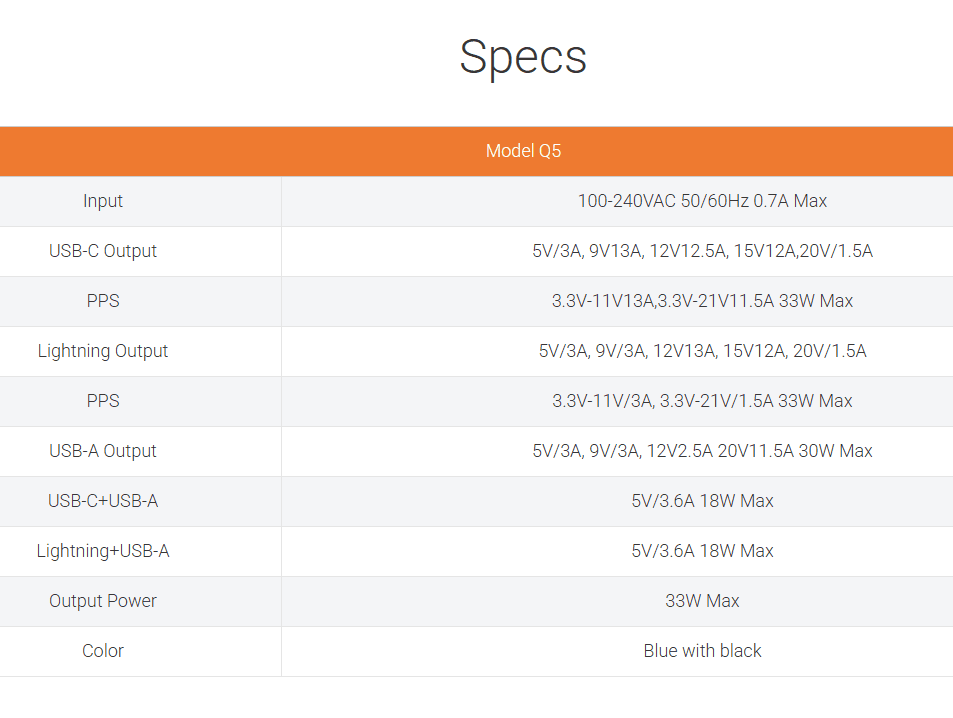Click the USB-C Output row label

click(x=103, y=251)
